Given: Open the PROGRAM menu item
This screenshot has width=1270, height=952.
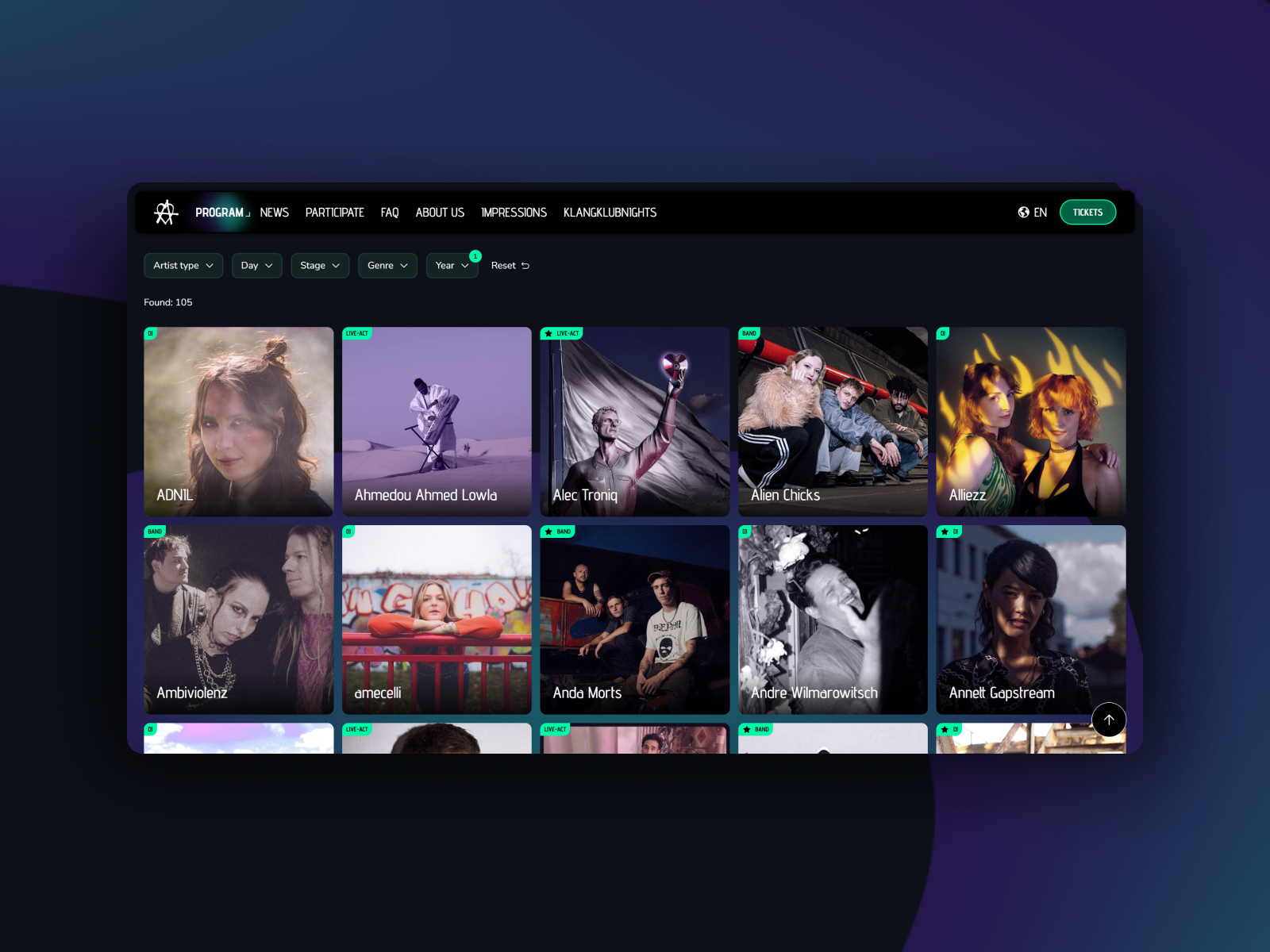Looking at the screenshot, I should (x=220, y=213).
